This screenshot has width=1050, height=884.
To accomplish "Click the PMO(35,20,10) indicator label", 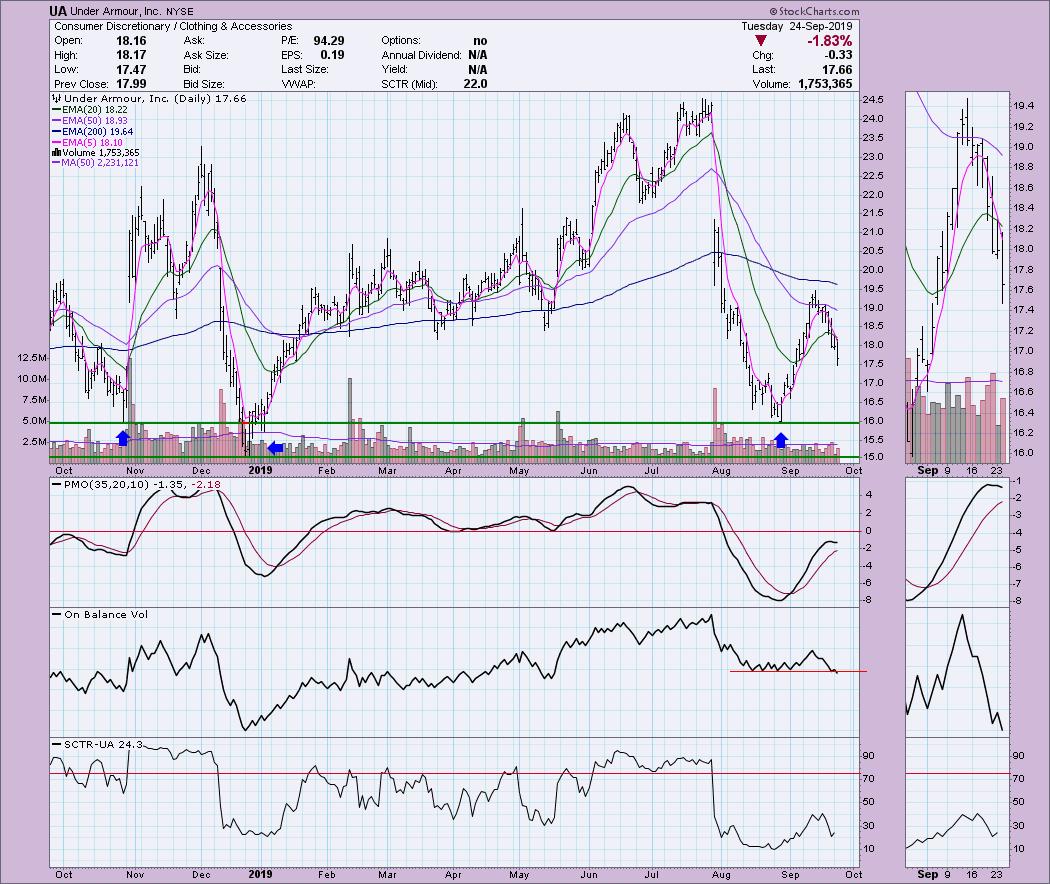I will point(106,484).
